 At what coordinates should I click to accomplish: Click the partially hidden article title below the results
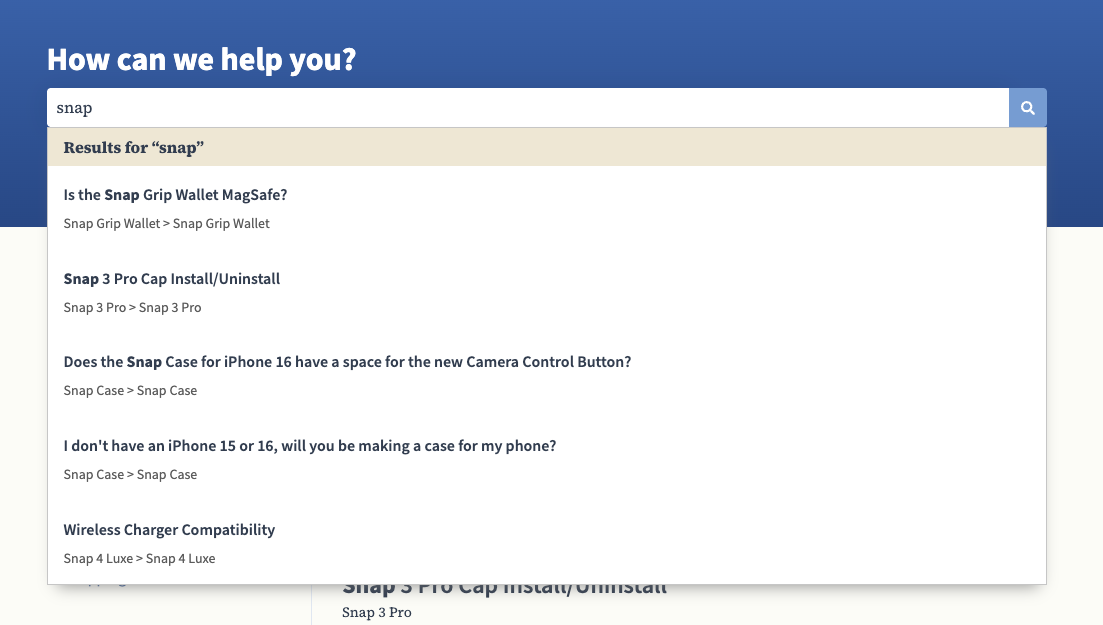[x=504, y=589]
